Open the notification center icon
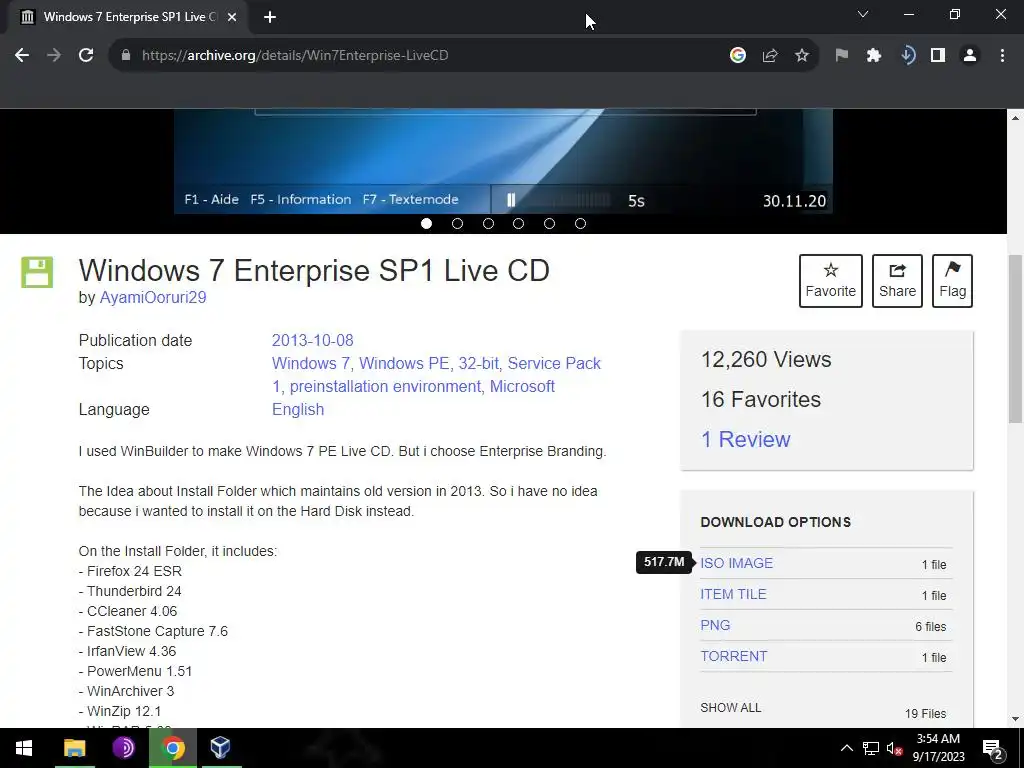The width and height of the screenshot is (1024, 768). (993, 749)
